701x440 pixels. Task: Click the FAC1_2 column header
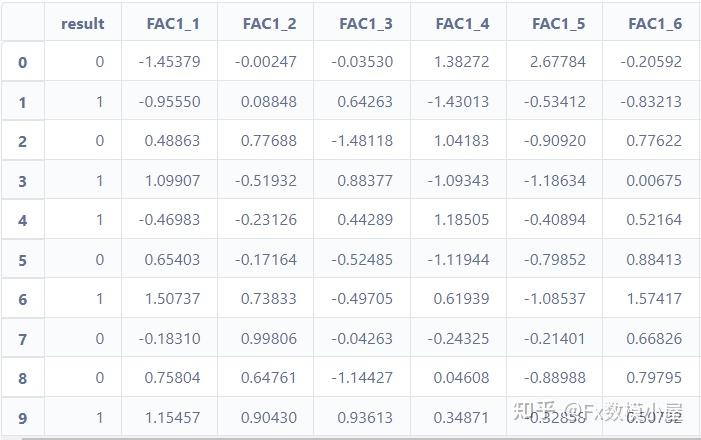(269, 23)
